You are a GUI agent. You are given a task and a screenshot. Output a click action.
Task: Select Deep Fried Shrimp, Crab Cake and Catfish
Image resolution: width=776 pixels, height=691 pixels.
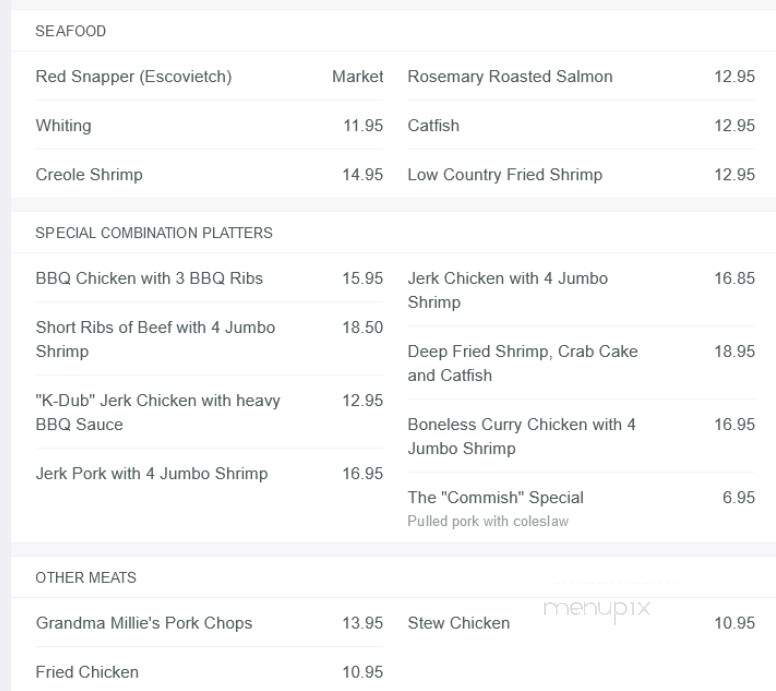pos(523,363)
